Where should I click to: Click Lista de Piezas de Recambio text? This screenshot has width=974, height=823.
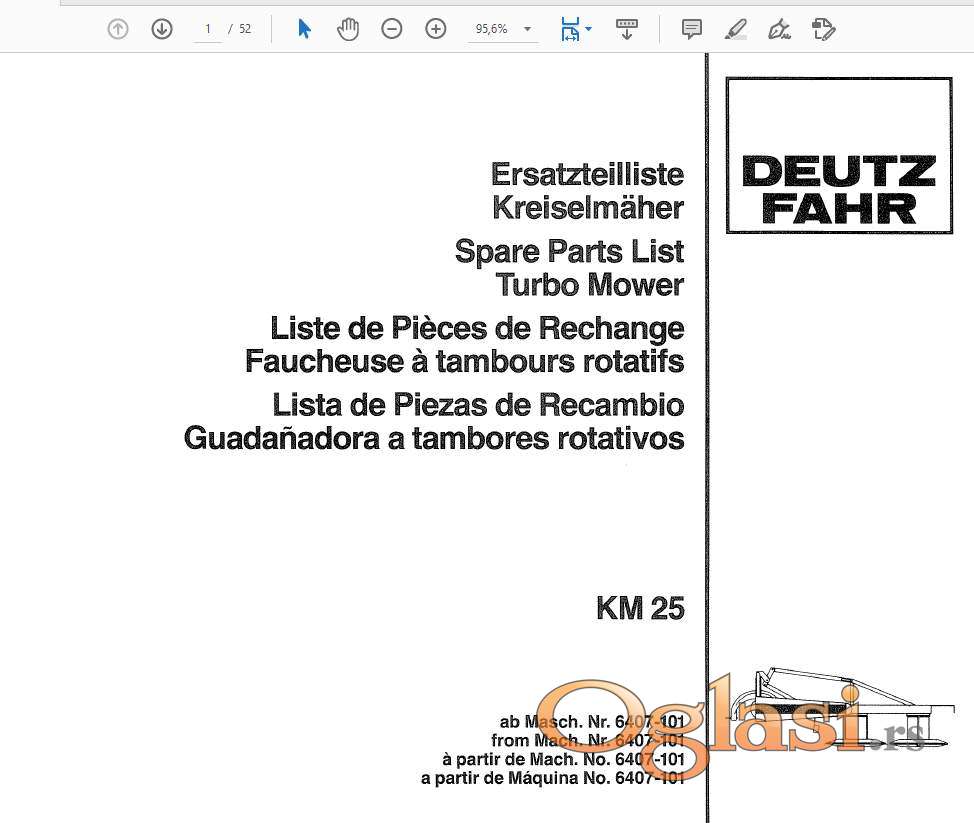coord(478,405)
